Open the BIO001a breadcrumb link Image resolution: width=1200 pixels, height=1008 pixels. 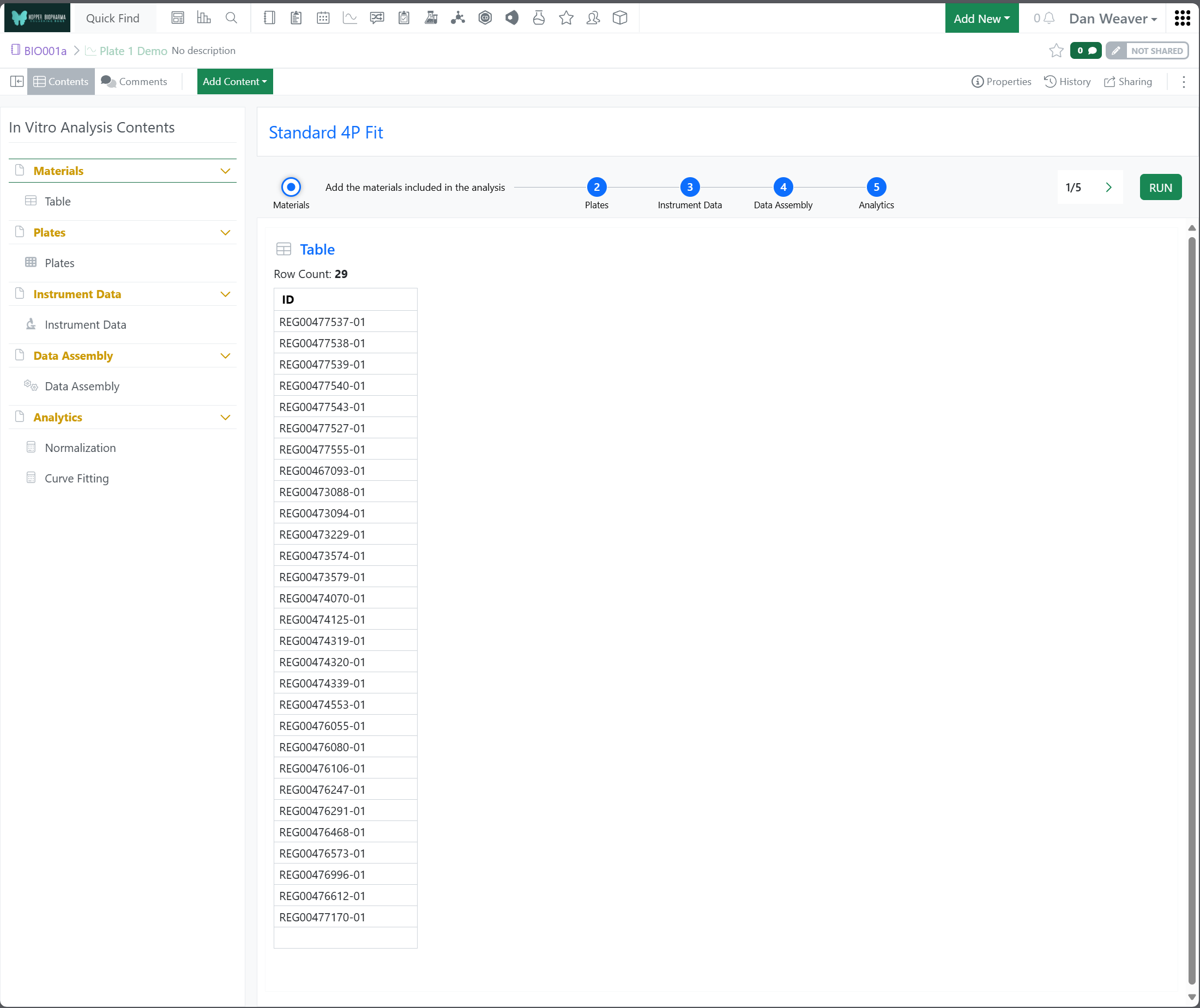pyautogui.click(x=45, y=51)
